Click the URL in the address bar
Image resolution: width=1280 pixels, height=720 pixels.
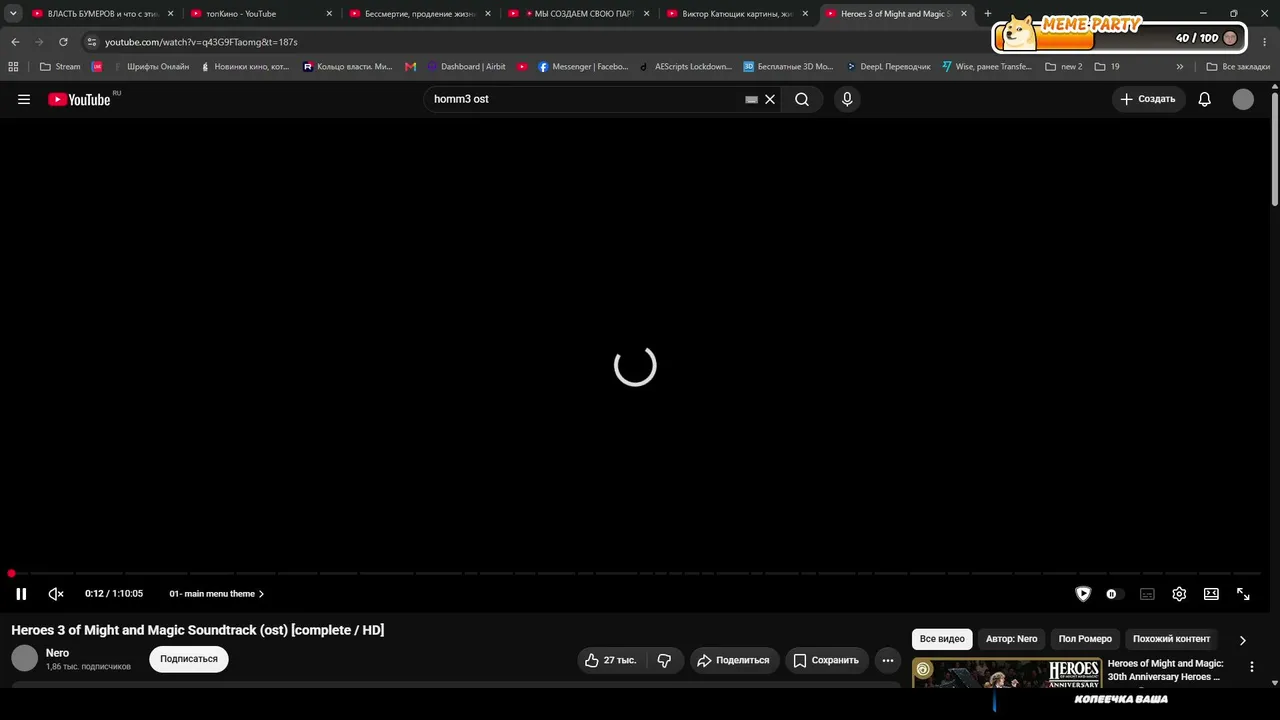coord(201,42)
